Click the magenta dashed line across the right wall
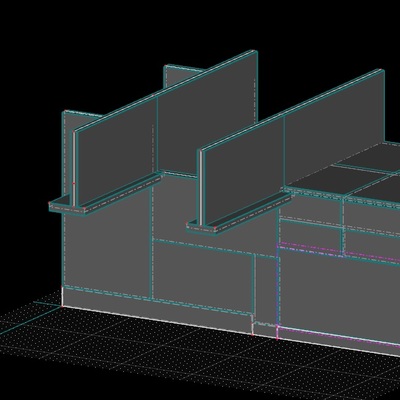Screen dimensions: 400x400 click(x=338, y=252)
